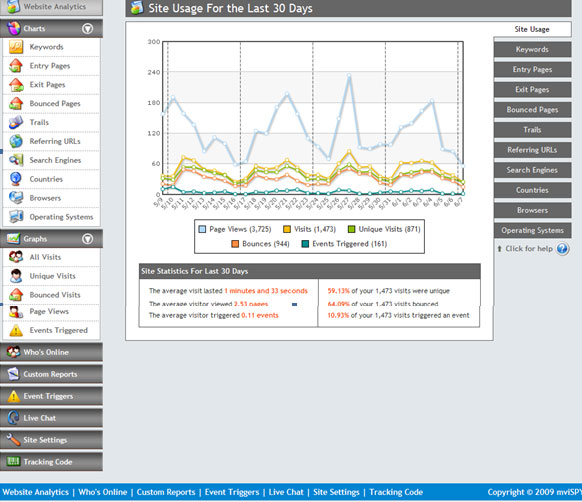Click the Live Chat headset icon

tap(13, 418)
